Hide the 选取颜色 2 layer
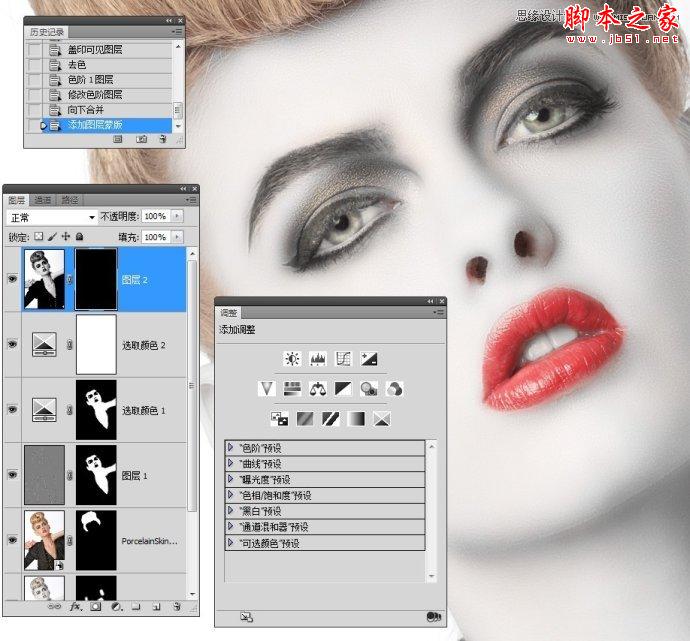Image resolution: width=690 pixels, height=641 pixels. pyautogui.click(x=12, y=344)
